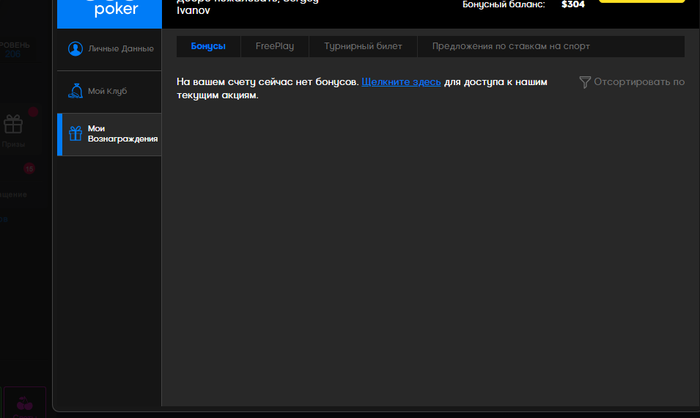The height and width of the screenshot is (418, 700).
Task: Open the Отсортировать по sort dropdown
Action: tap(632, 82)
